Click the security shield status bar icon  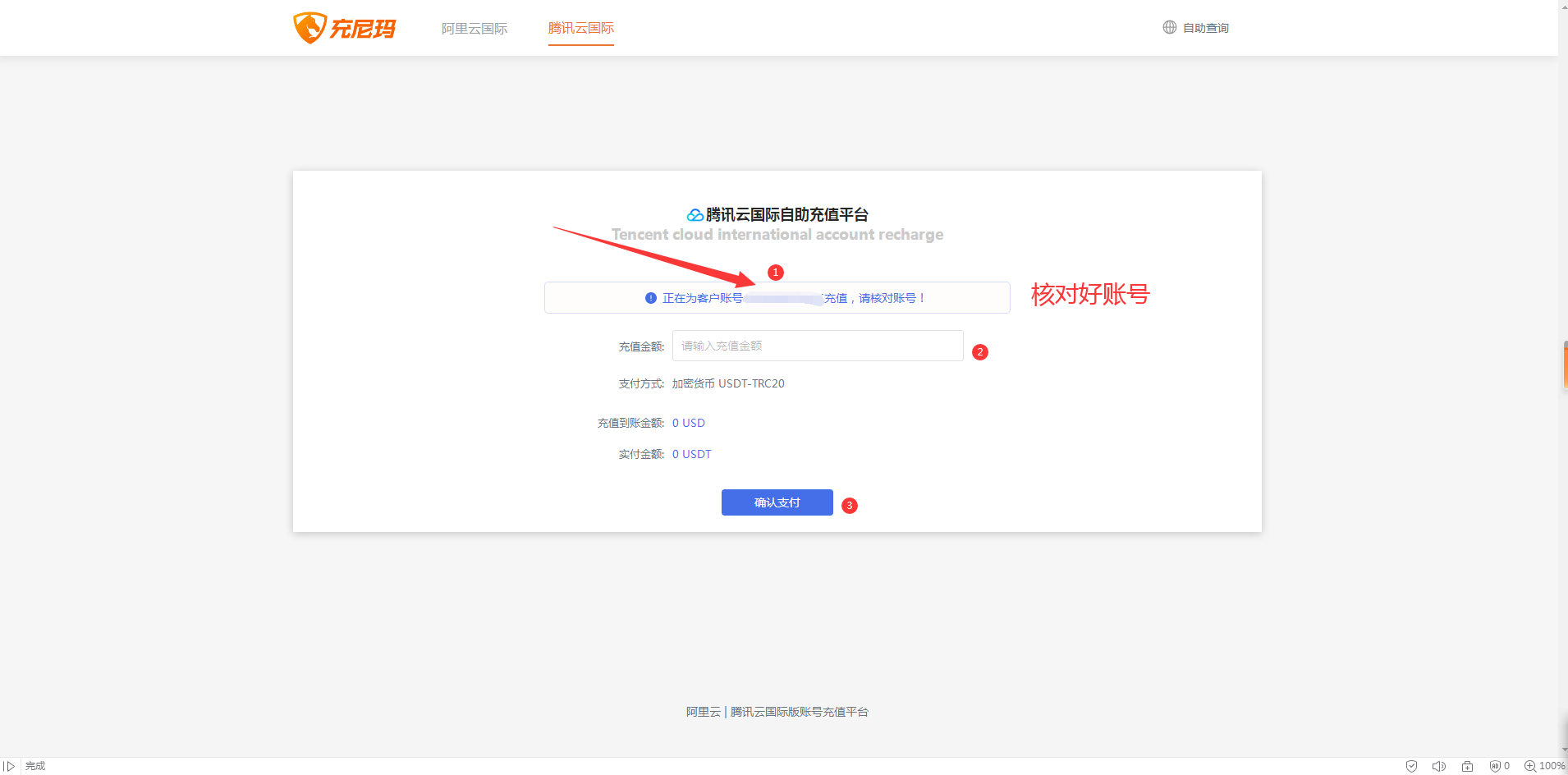1411,766
